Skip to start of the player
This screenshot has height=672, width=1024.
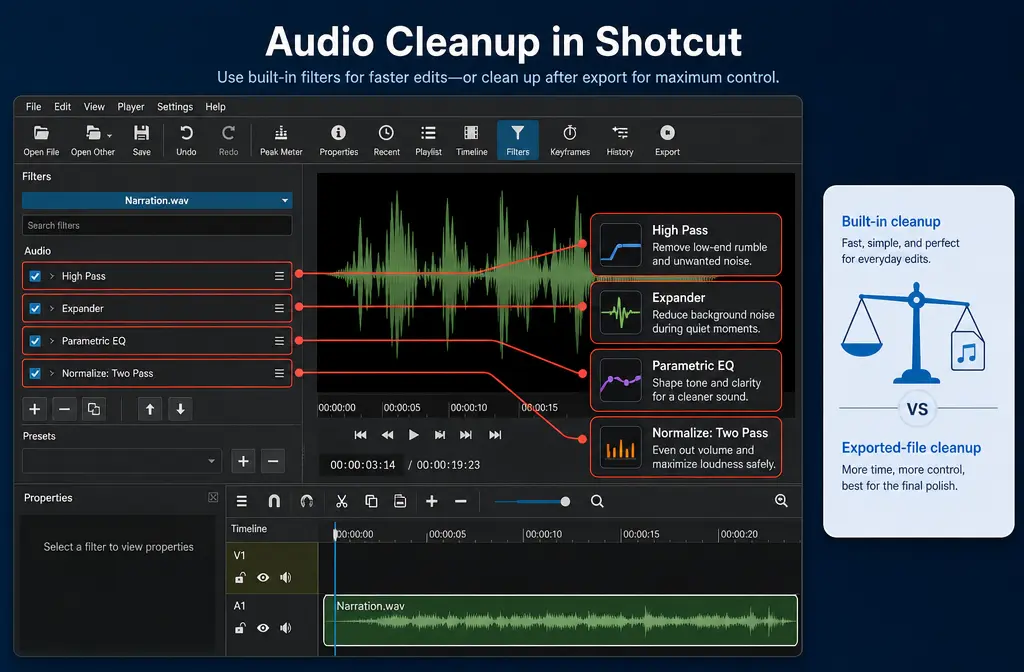click(360, 435)
